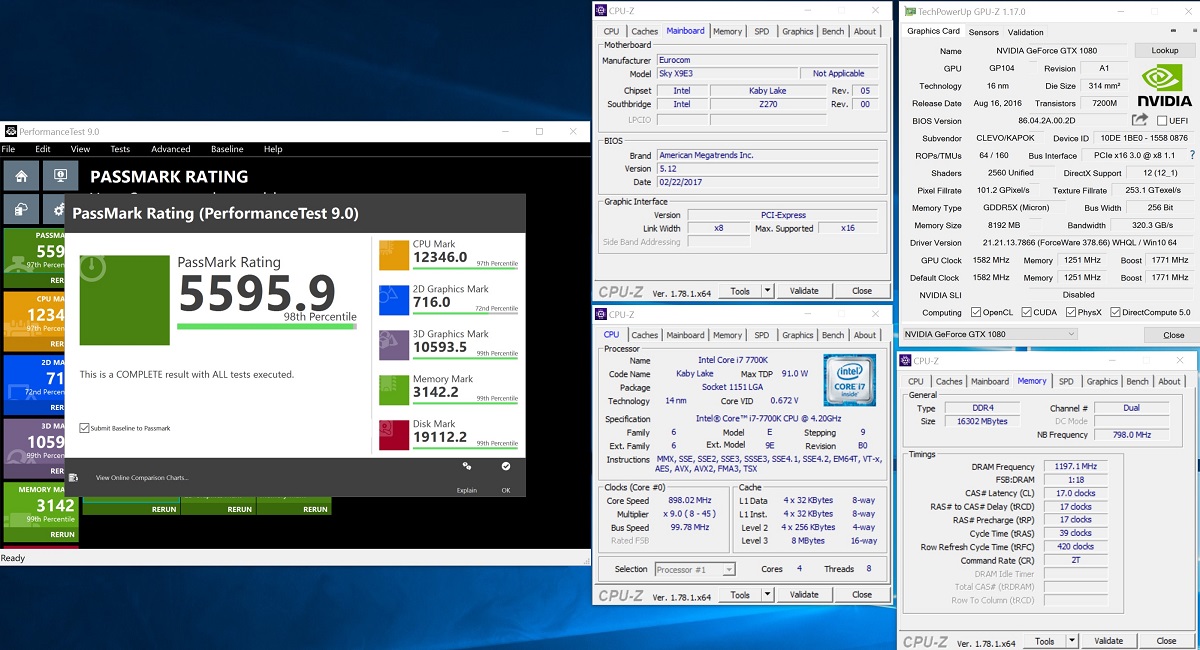Switch to the Sensors tab in GPU-Z
This screenshot has height=650, width=1200.
983,32
